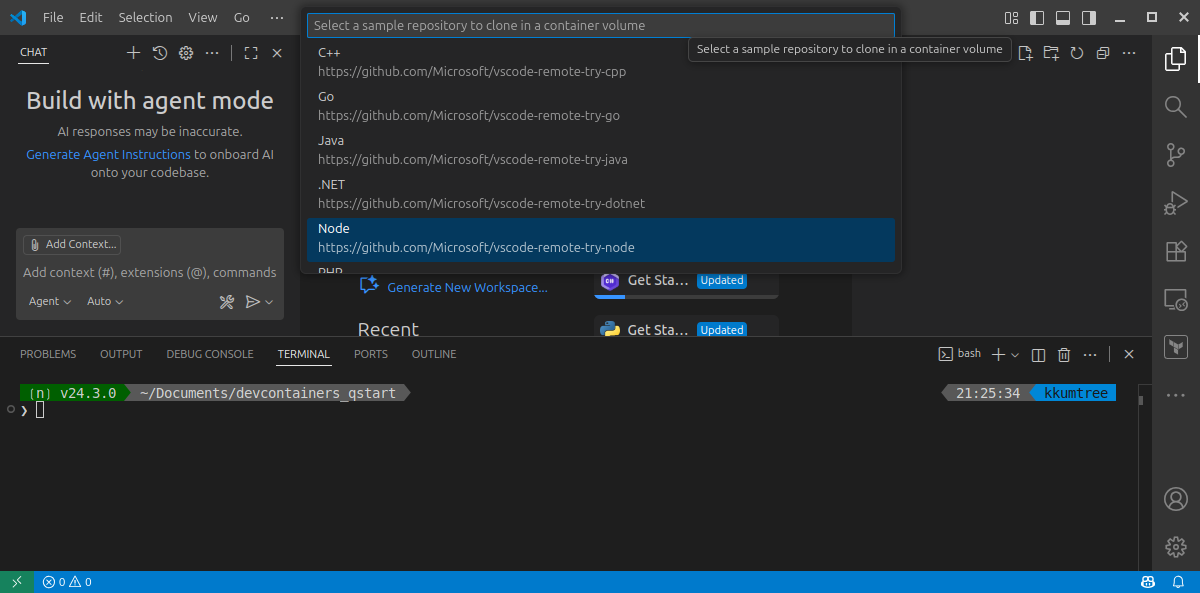Expand send options dropdown arrow
The height and width of the screenshot is (593, 1200).
pyautogui.click(x=269, y=302)
